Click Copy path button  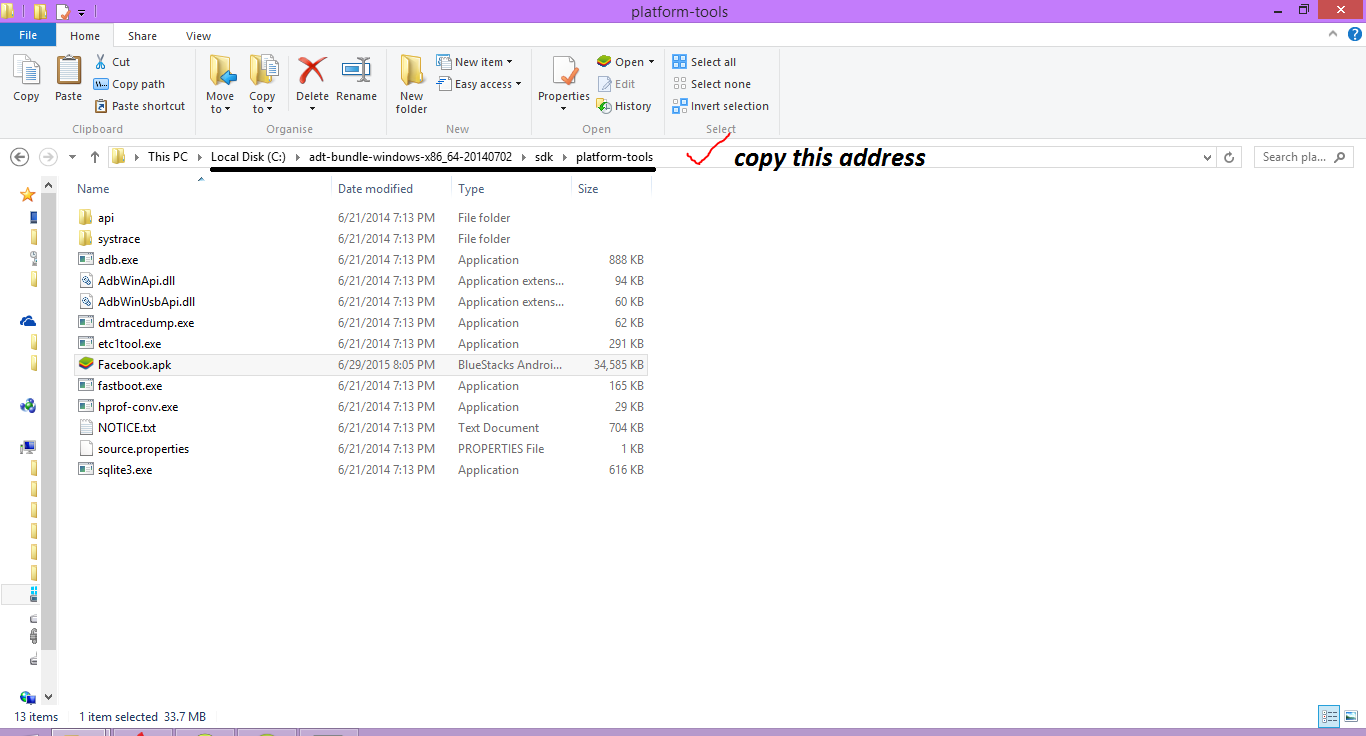pyautogui.click(x=129, y=84)
